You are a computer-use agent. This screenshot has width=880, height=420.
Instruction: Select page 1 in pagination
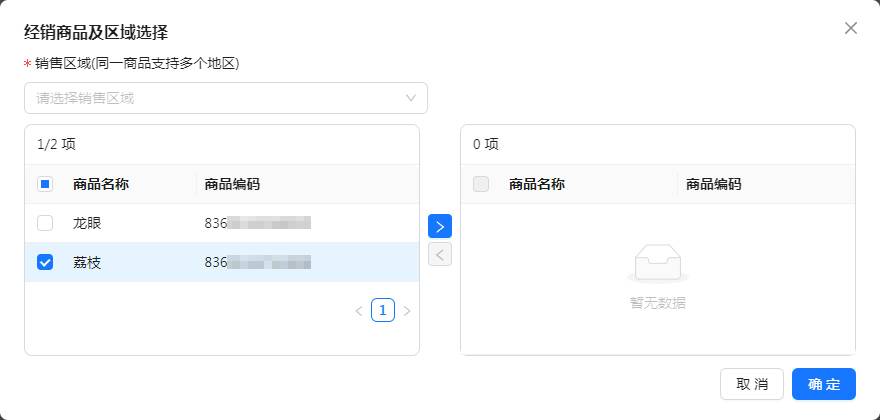[383, 310]
